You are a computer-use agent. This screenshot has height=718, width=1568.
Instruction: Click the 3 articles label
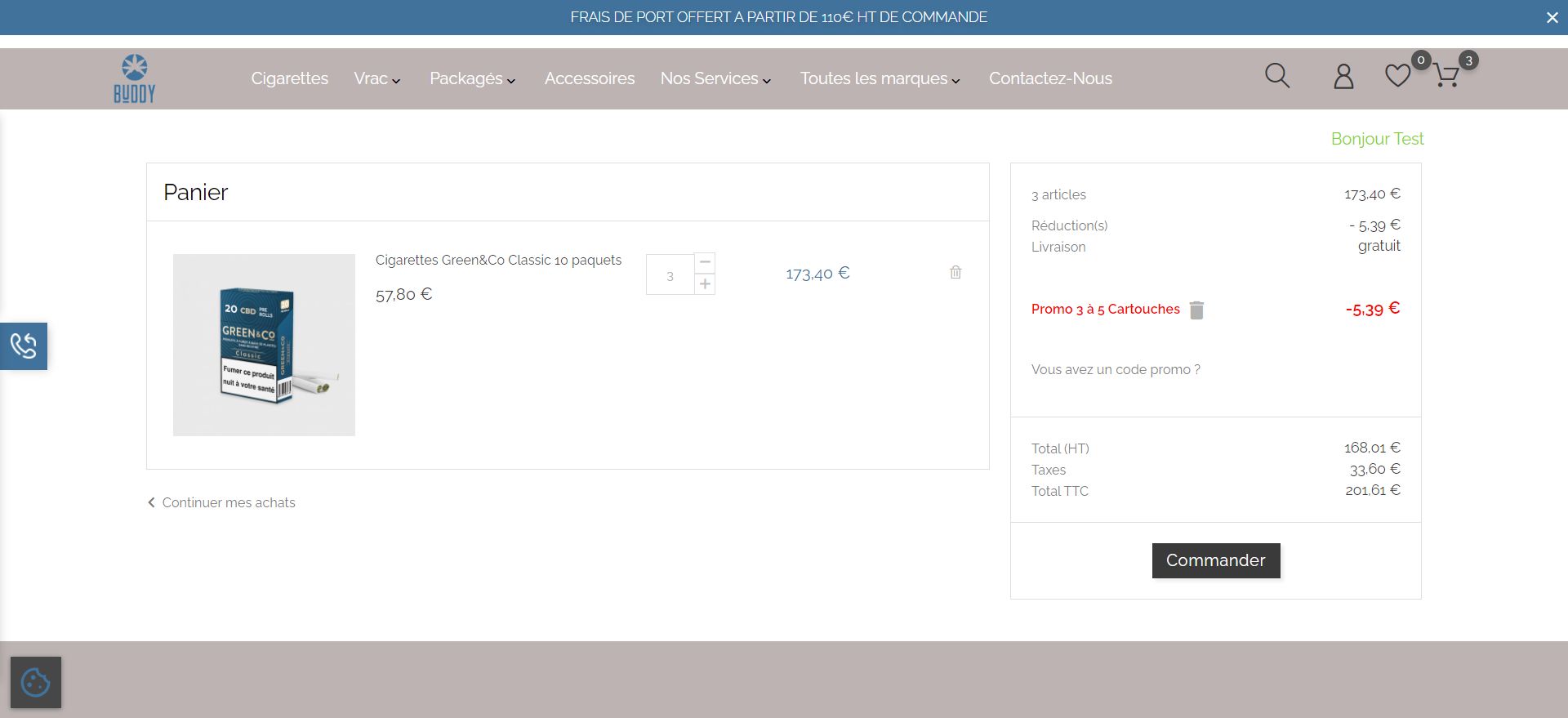(1058, 194)
